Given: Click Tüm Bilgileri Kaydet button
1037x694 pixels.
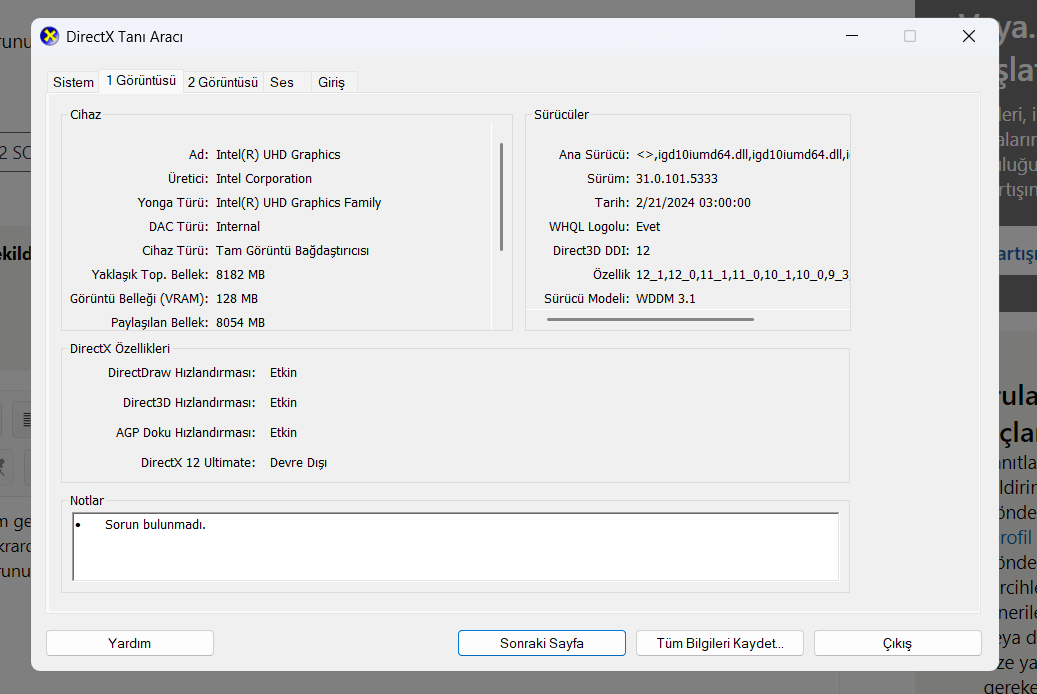Looking at the screenshot, I should [720, 643].
